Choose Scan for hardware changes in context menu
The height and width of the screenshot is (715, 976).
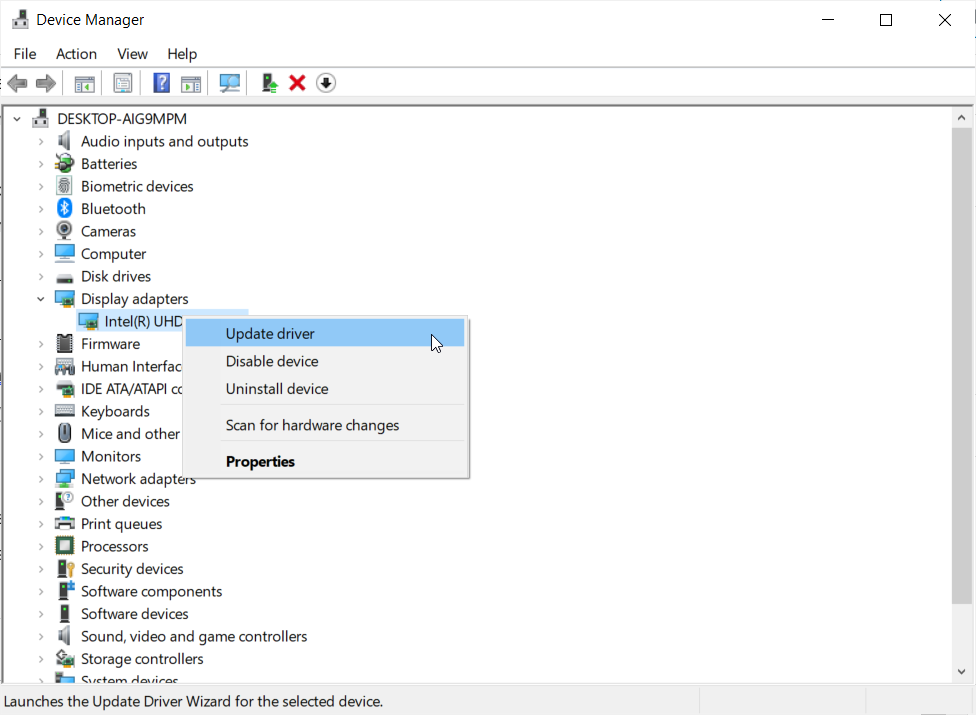[x=325, y=425]
